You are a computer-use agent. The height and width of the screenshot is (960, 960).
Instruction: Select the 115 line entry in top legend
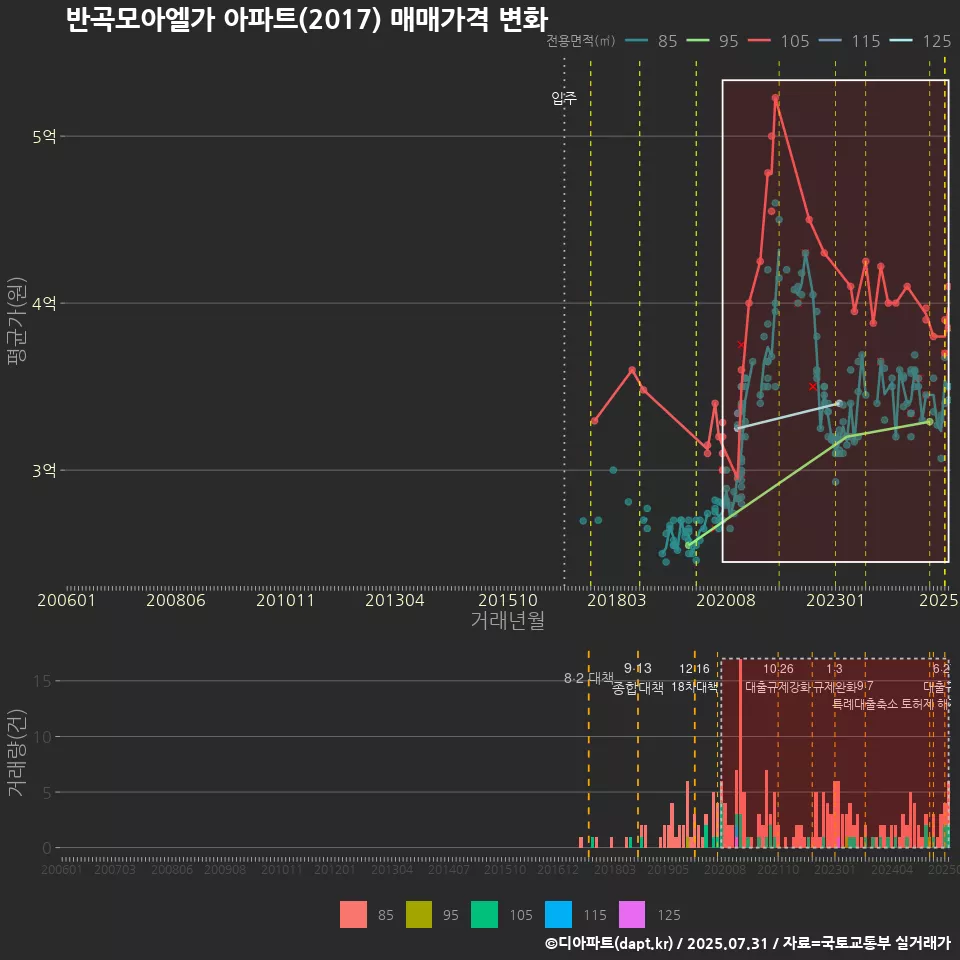click(849, 41)
